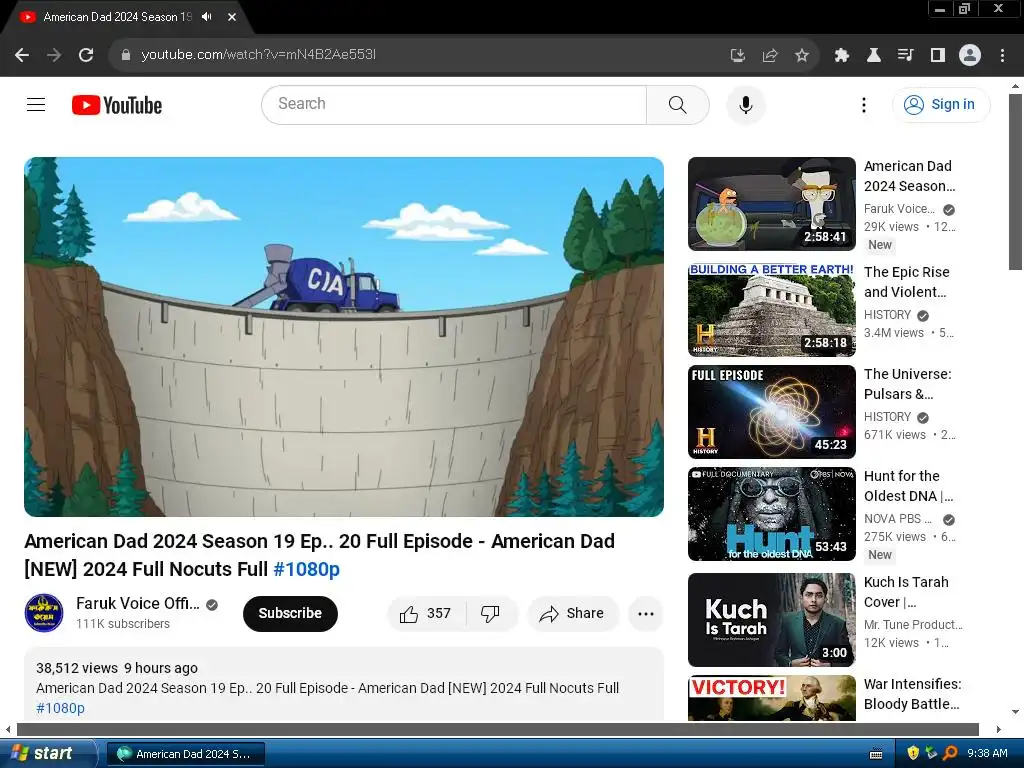Click the site lock icon in address bar
Screen dimensions: 1024x768
(126, 55)
